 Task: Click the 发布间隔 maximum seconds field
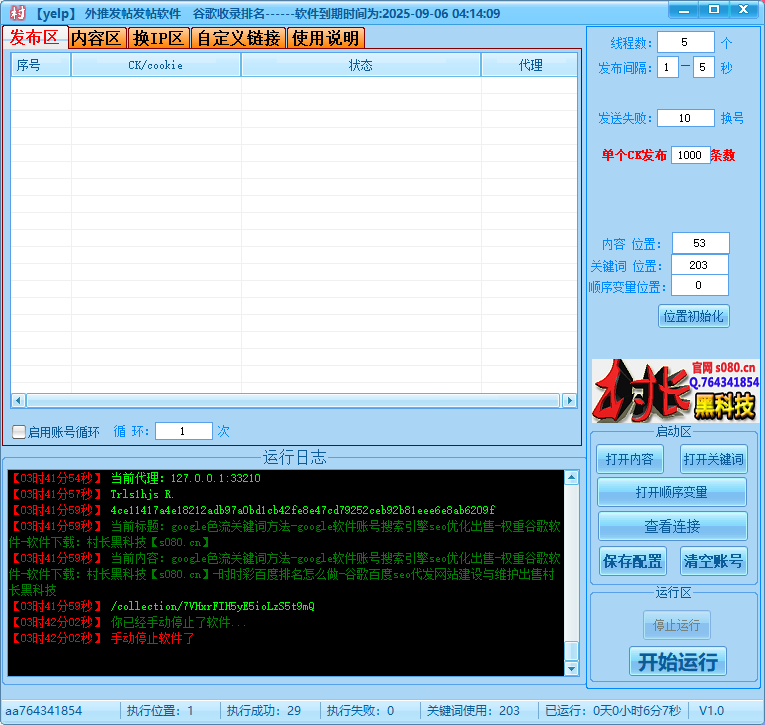(x=704, y=67)
